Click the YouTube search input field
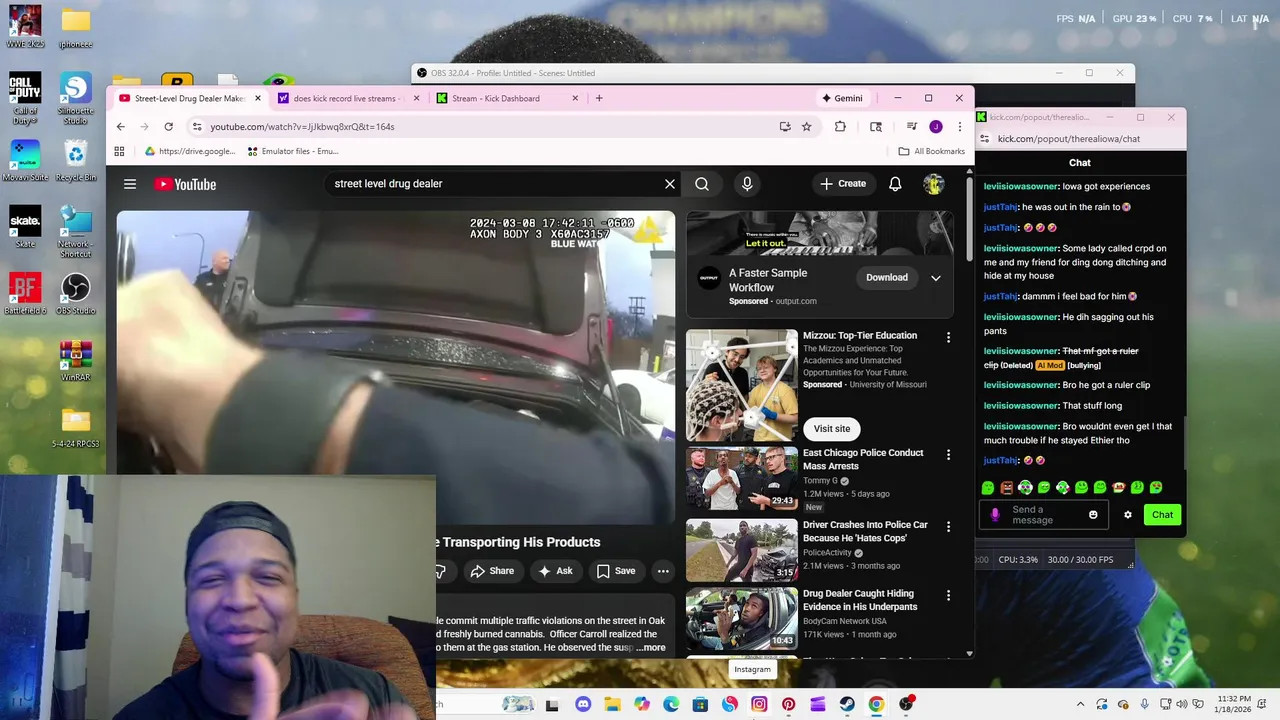This screenshot has height=720, width=1280. (495, 184)
